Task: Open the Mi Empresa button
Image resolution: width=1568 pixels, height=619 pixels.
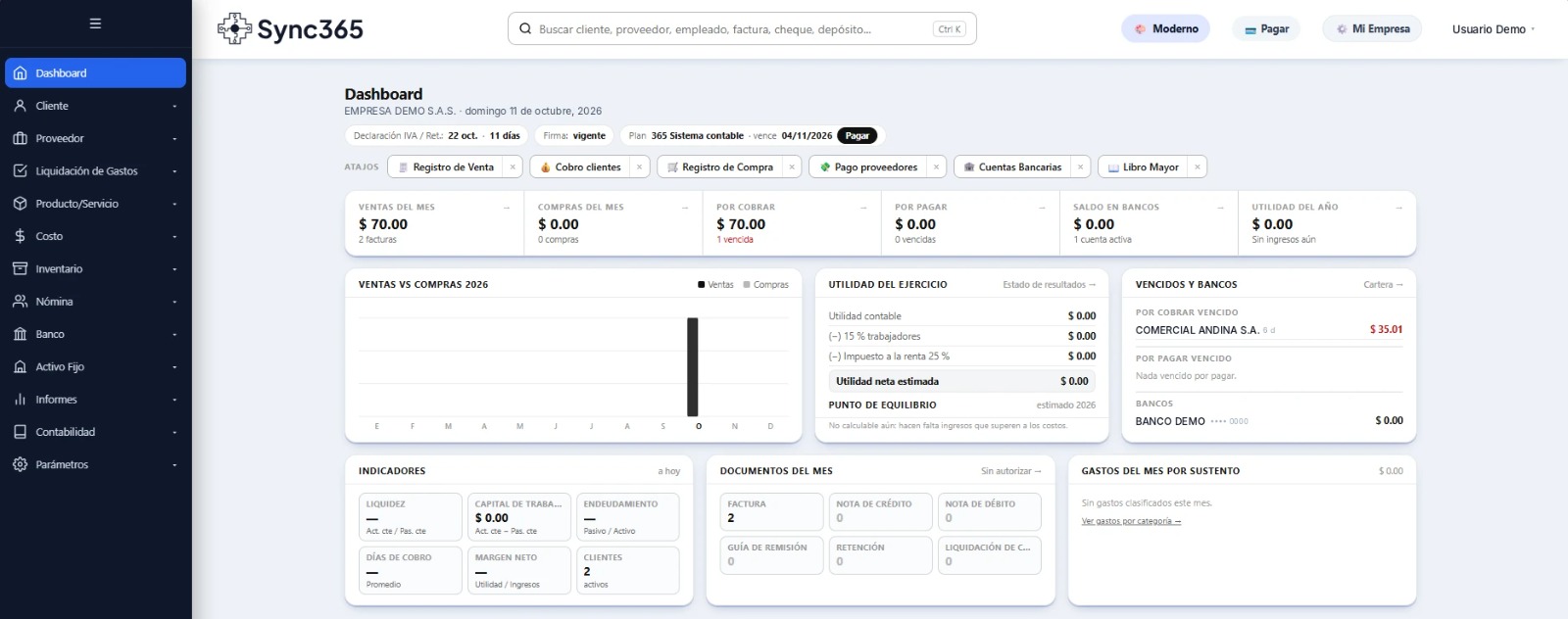Action: pyautogui.click(x=1372, y=28)
